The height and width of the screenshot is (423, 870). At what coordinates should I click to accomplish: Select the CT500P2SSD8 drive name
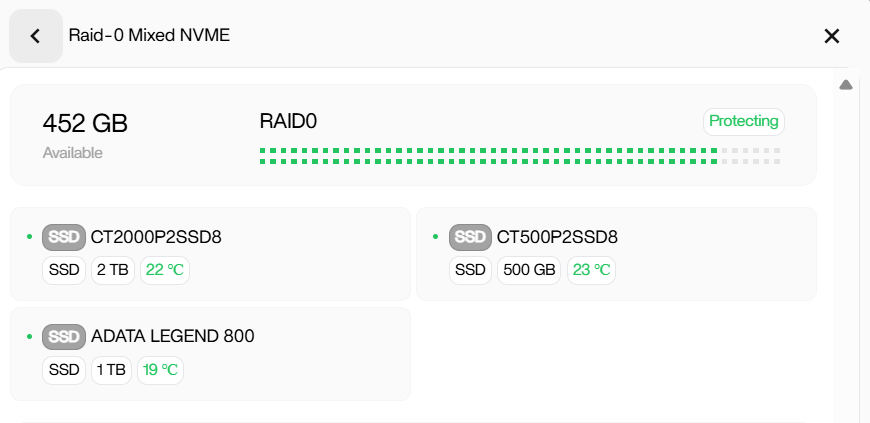pyautogui.click(x=557, y=237)
